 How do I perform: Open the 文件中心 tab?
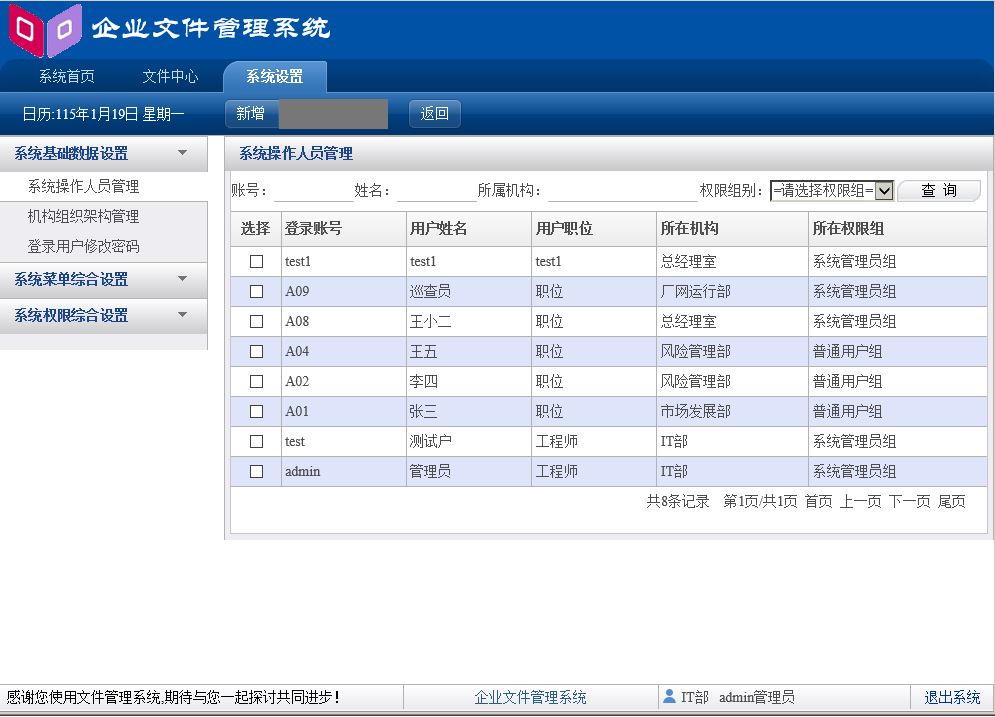pyautogui.click(x=170, y=77)
